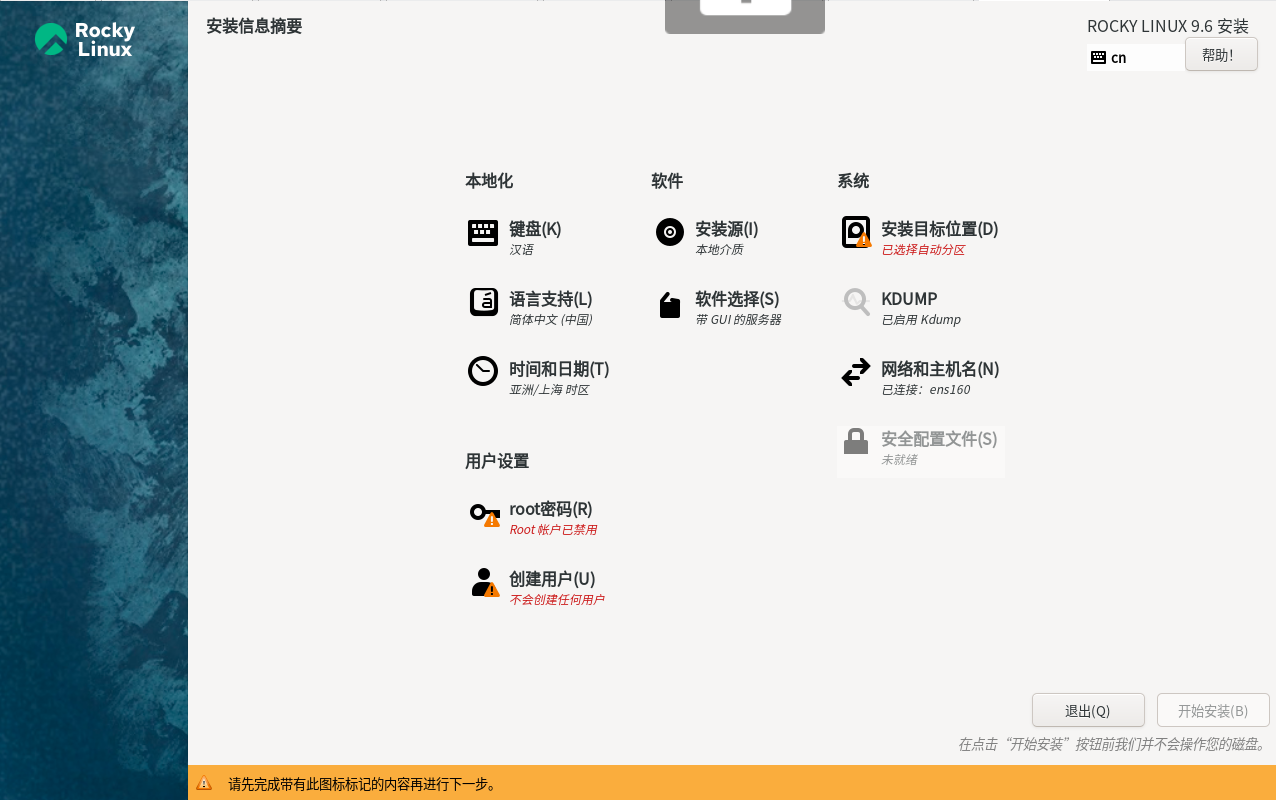Click the 帮助! button
Screen dimensions: 1276x800
coord(1221,54)
